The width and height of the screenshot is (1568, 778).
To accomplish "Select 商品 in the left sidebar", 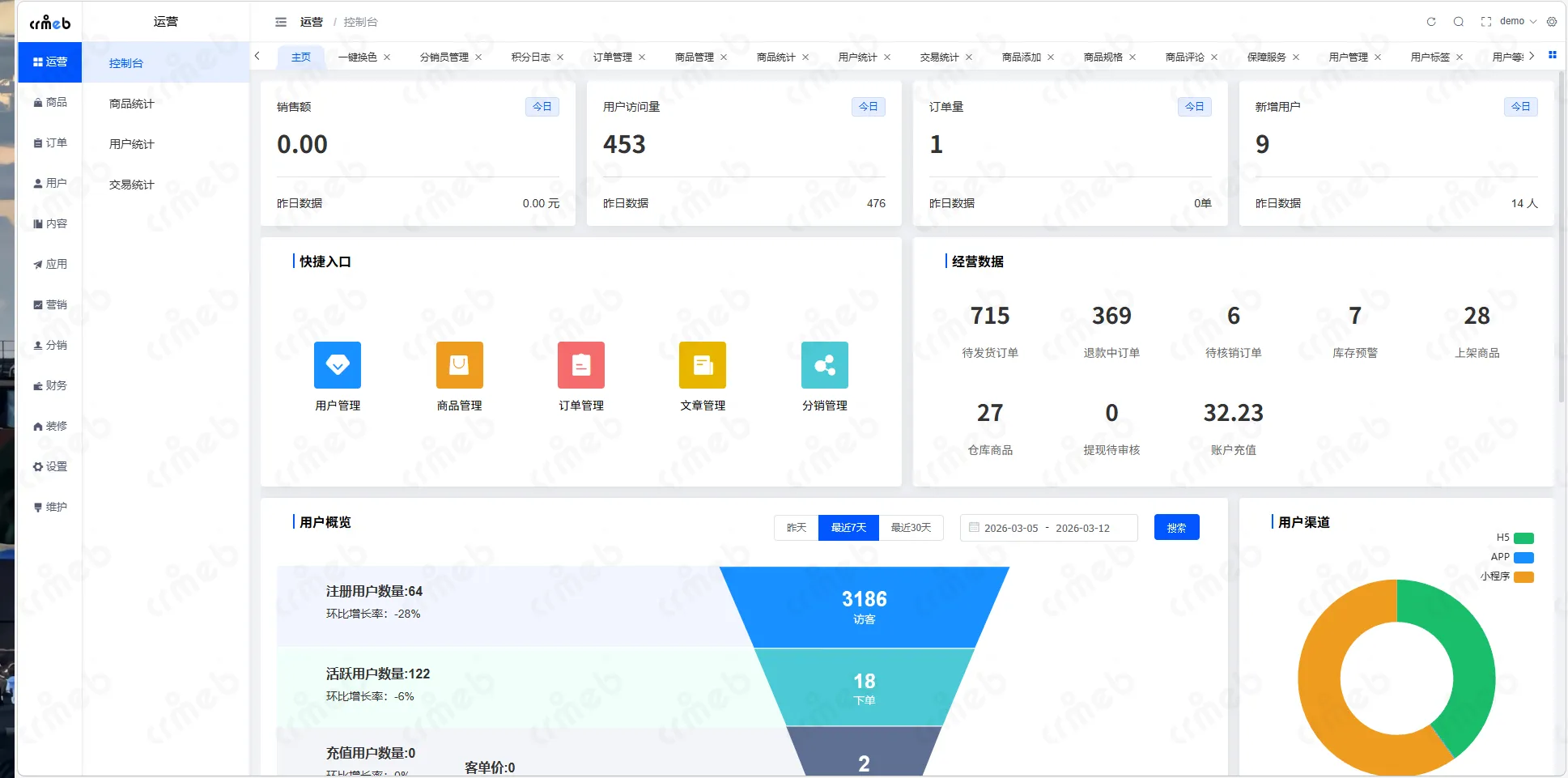I will coord(49,102).
